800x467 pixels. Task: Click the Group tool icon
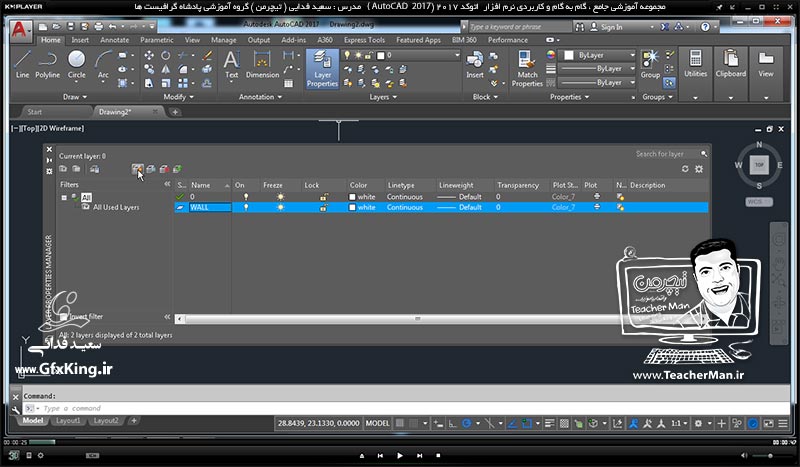650,65
